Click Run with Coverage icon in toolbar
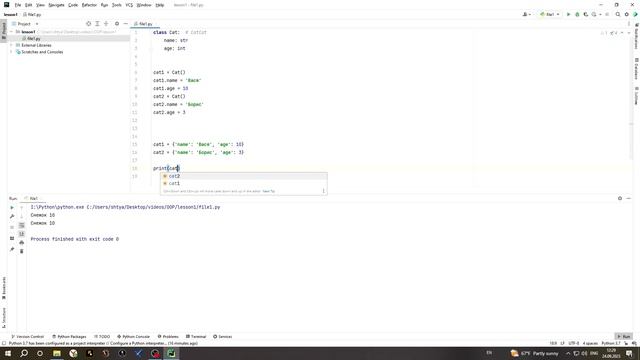The height and width of the screenshot is (360, 640). [x=586, y=14]
